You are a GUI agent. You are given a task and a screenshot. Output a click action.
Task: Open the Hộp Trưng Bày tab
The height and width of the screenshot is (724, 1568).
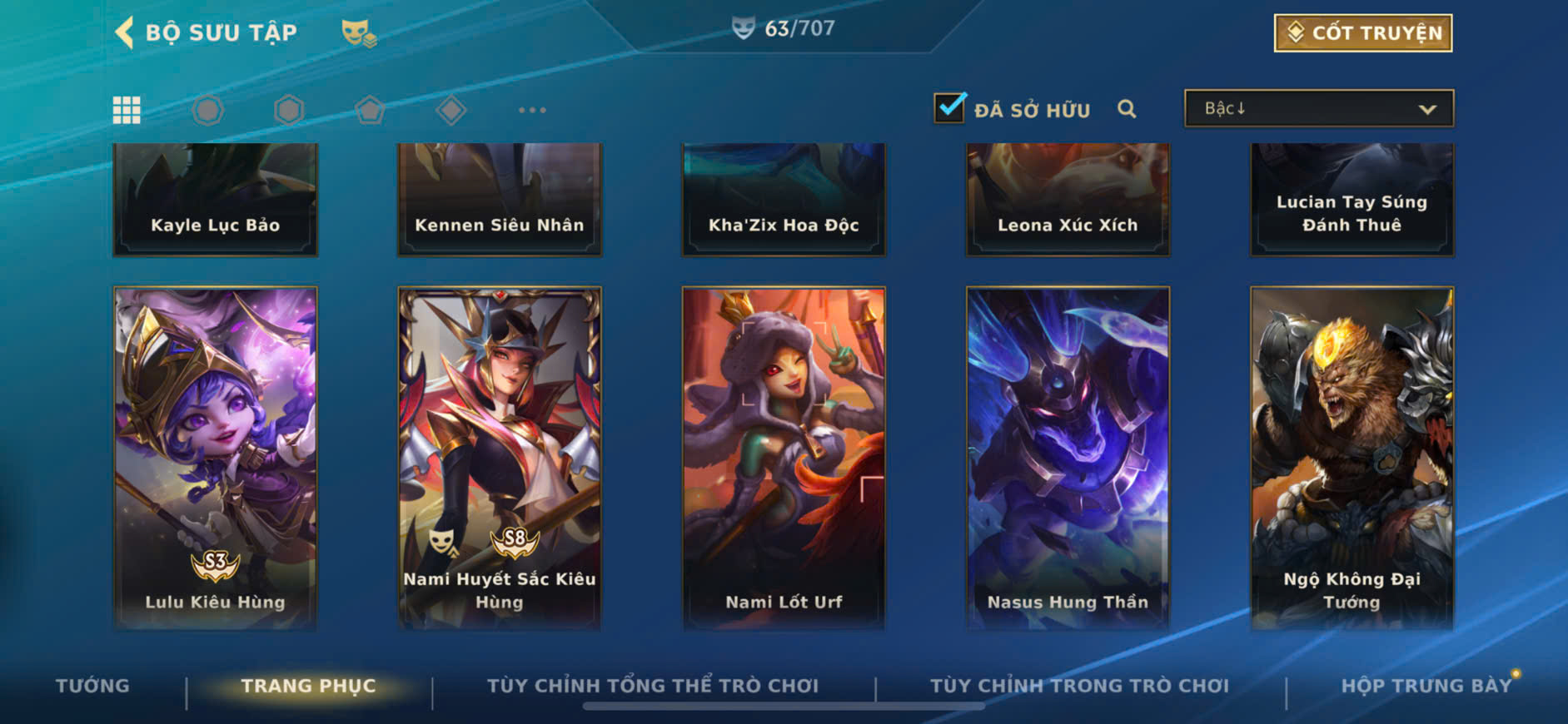(1426, 686)
